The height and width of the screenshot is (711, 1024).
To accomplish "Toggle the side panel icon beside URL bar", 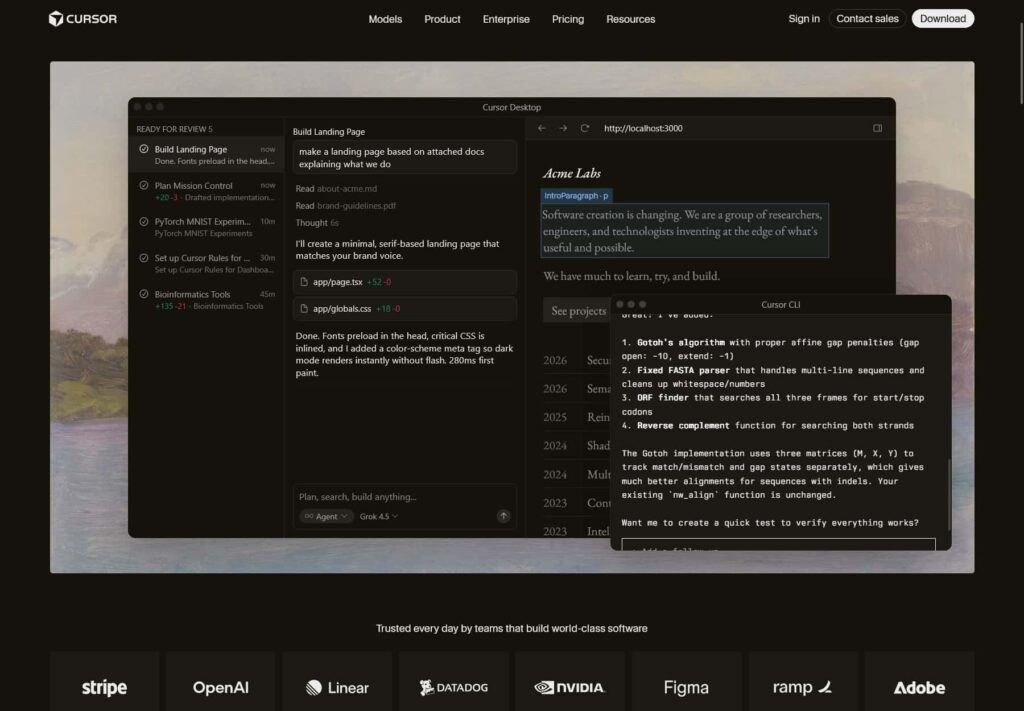I will click(878, 129).
